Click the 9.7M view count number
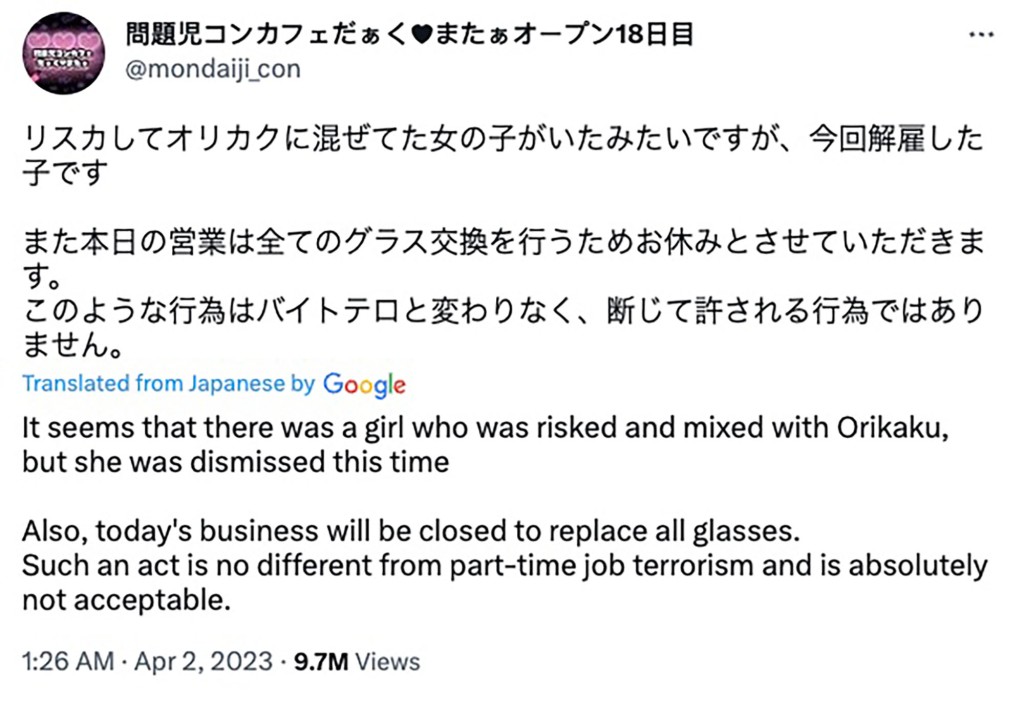The height and width of the screenshot is (703, 1024). coord(319,661)
